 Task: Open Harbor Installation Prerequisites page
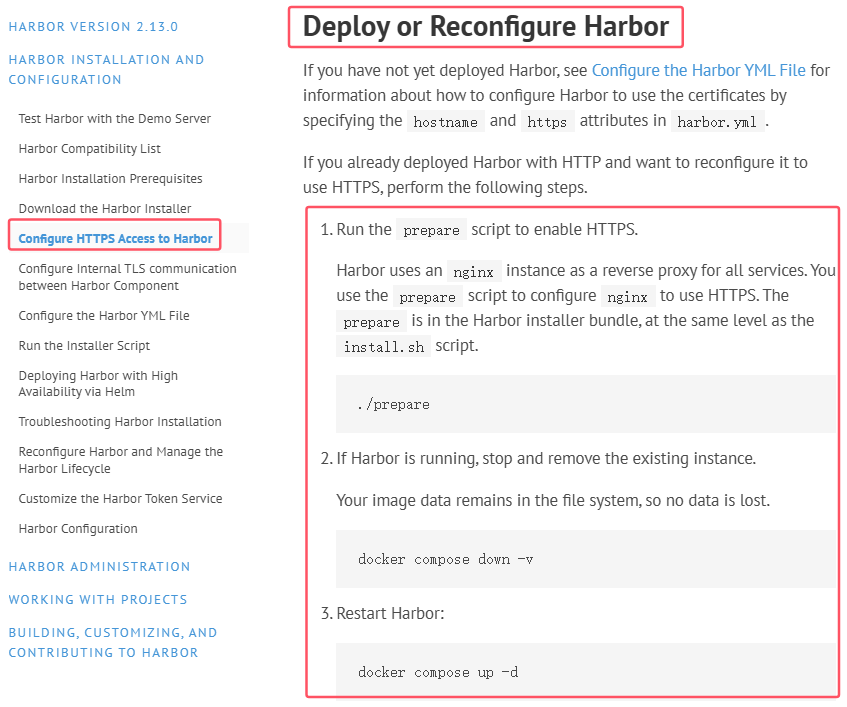[110, 178]
